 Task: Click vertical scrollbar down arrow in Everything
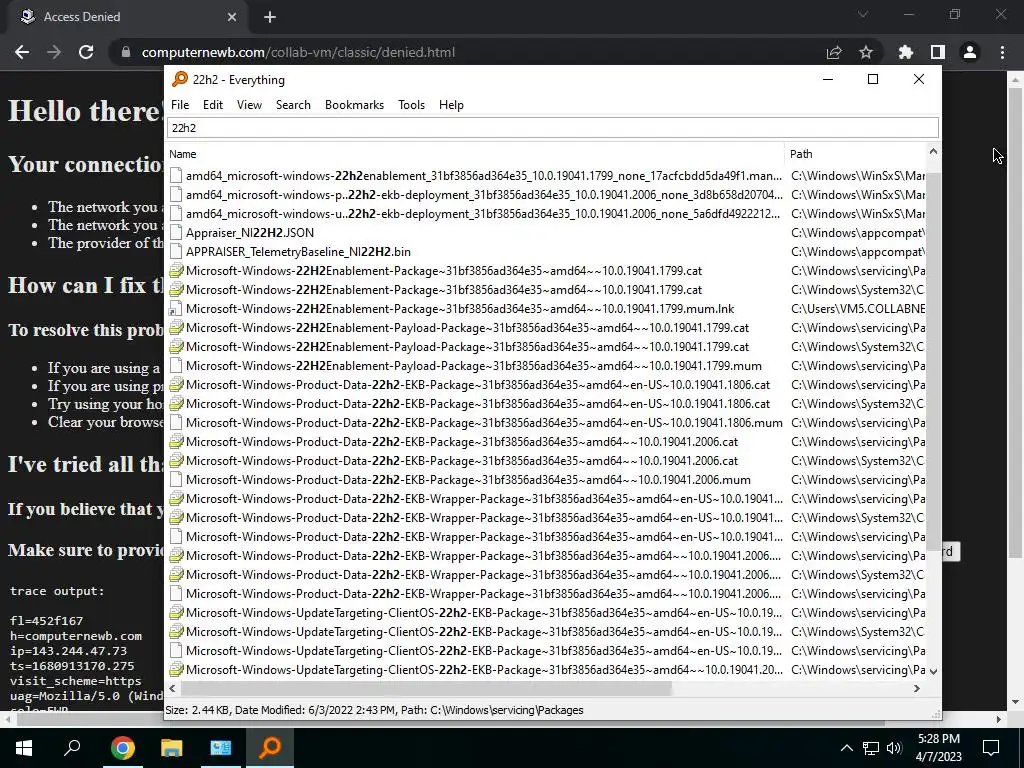(x=933, y=671)
